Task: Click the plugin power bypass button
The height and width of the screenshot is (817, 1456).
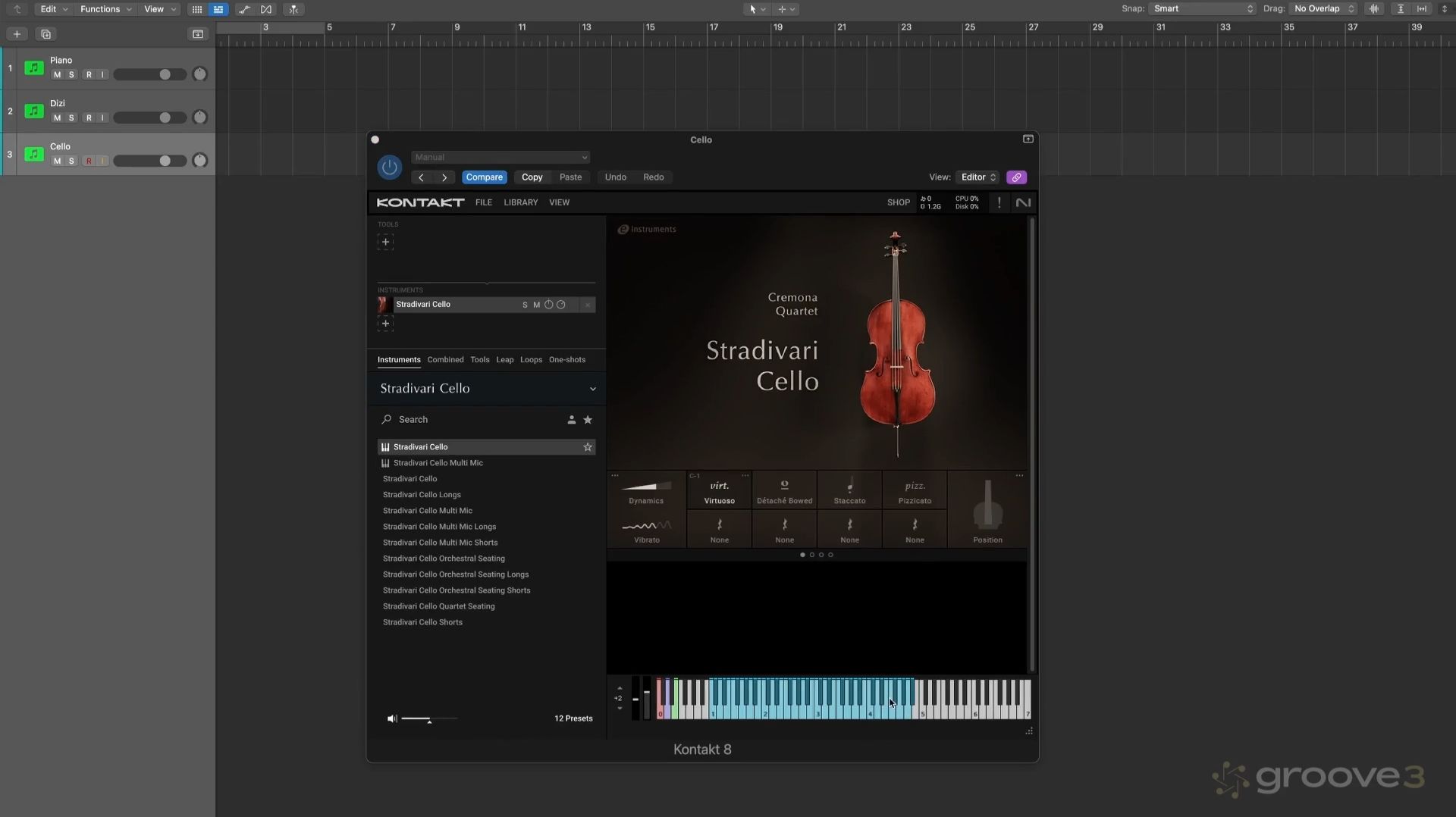Action: (x=389, y=167)
